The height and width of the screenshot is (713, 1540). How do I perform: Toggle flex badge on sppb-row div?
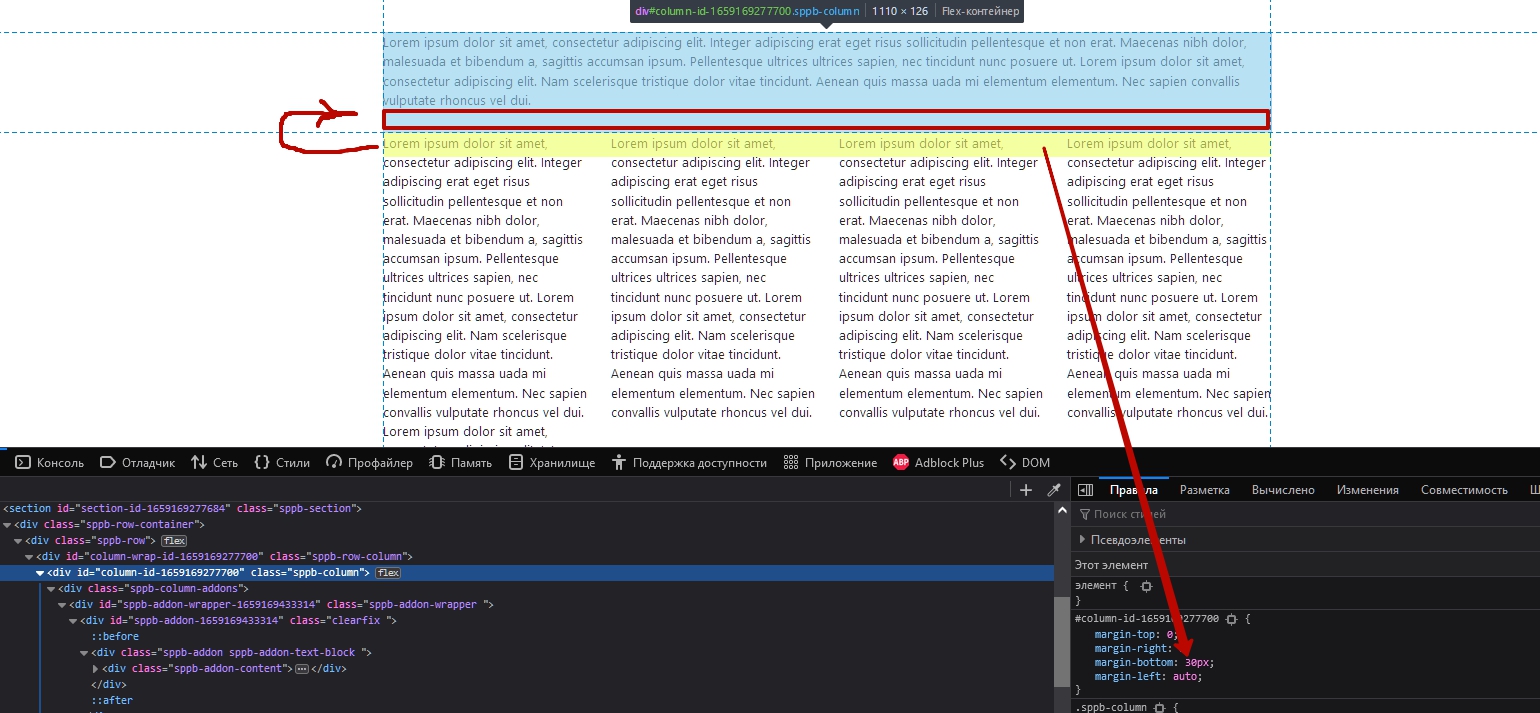(x=174, y=540)
